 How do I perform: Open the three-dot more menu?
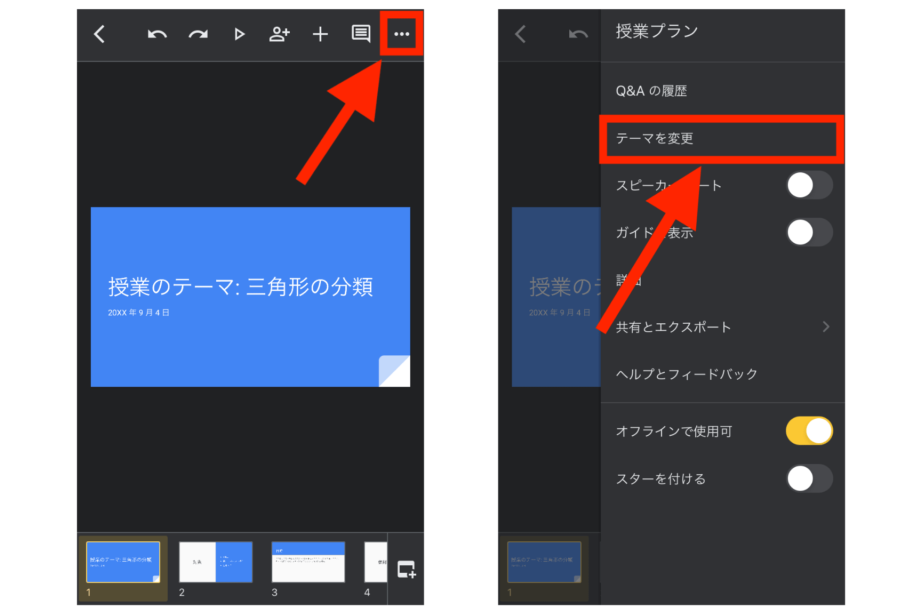coord(402,35)
